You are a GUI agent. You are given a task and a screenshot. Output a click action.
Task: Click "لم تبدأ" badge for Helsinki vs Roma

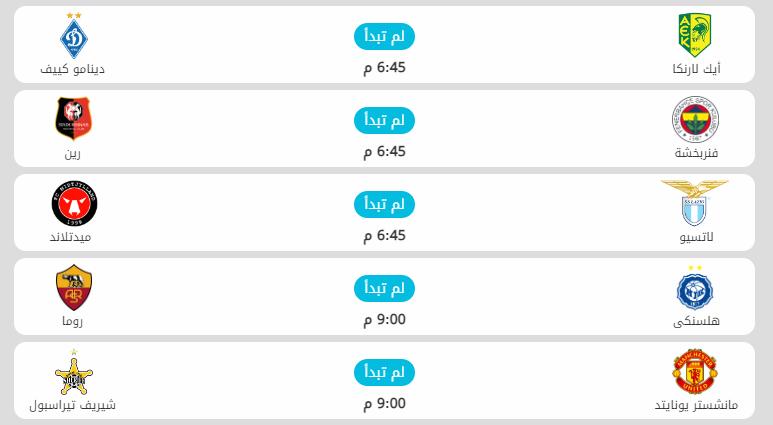click(x=384, y=289)
